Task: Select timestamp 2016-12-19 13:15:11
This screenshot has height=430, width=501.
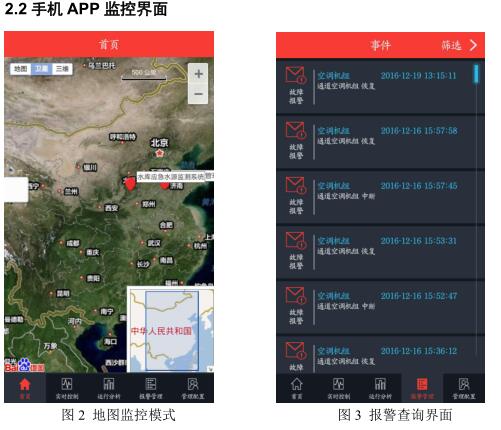Action: click(418, 76)
